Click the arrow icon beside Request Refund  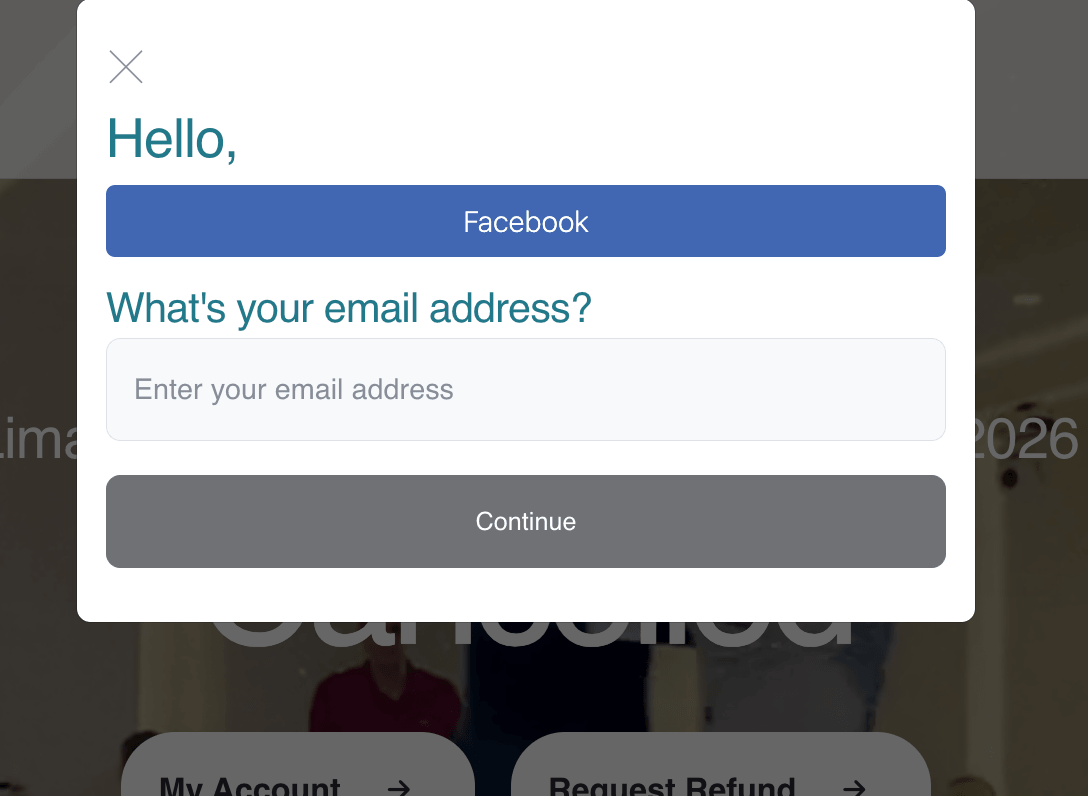853,787
